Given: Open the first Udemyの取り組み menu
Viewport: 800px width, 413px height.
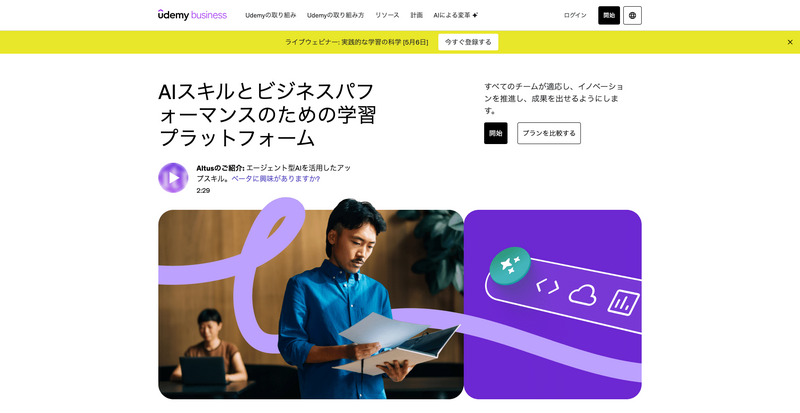Looking at the screenshot, I should (x=270, y=15).
